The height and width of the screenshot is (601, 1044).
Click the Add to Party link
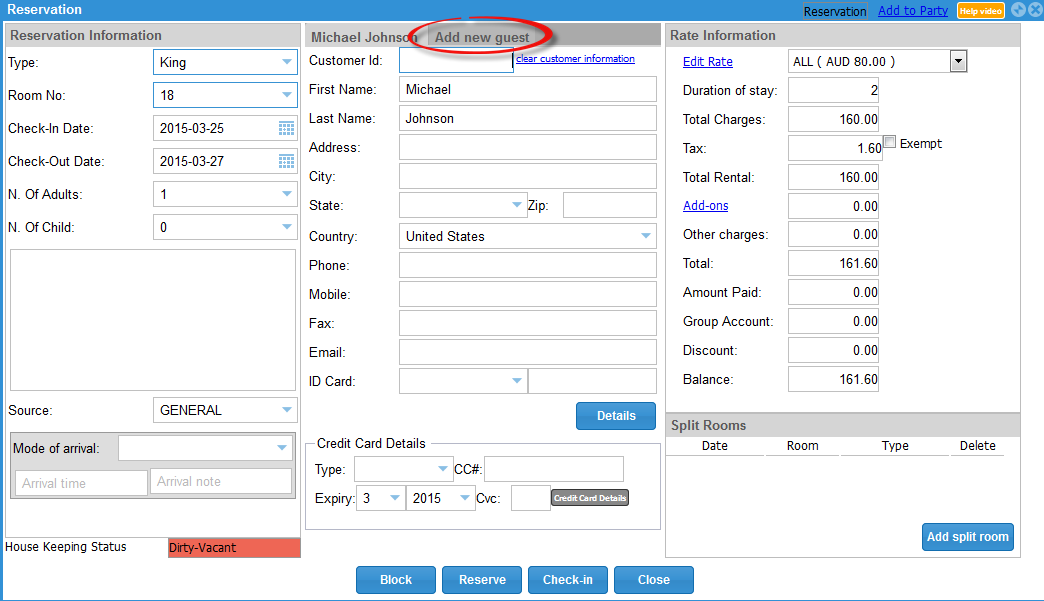tap(913, 11)
